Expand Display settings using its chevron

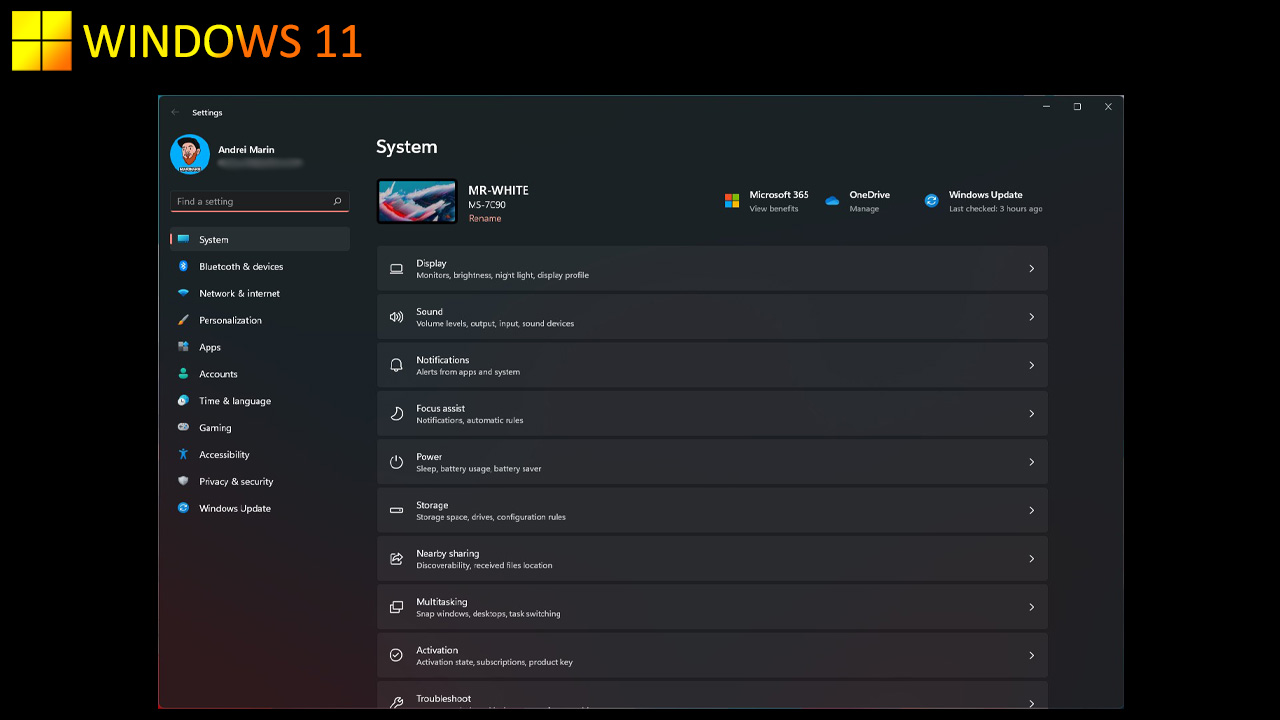(1031, 269)
